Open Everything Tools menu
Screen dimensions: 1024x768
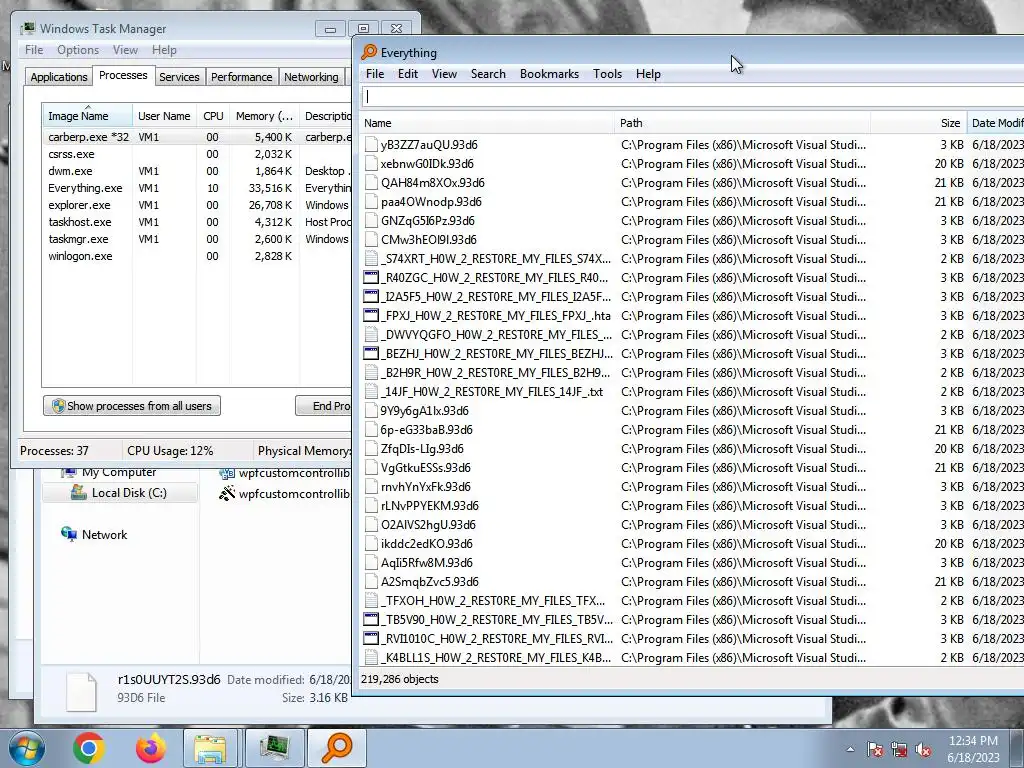[x=607, y=74]
